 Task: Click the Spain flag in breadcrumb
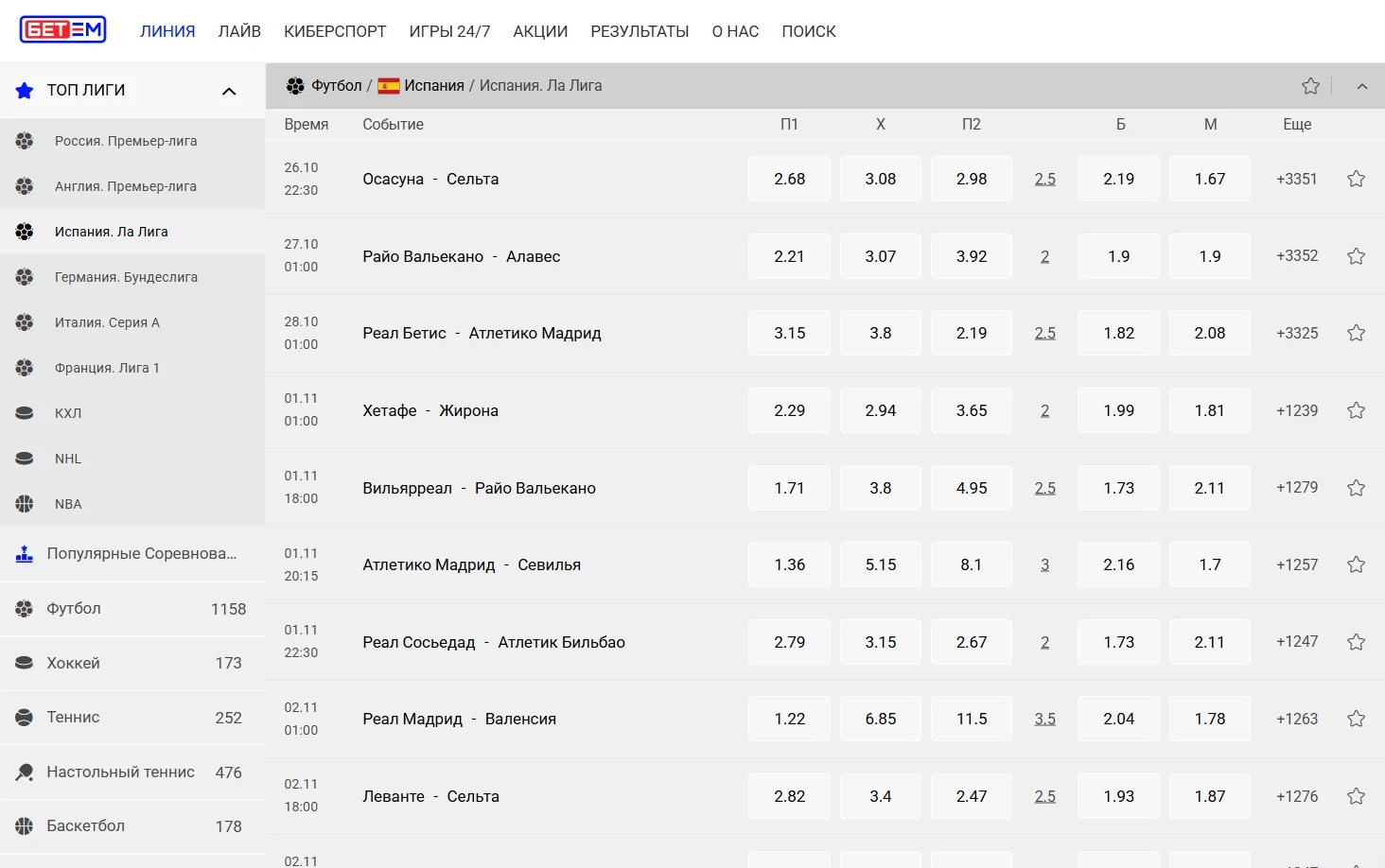point(389,86)
